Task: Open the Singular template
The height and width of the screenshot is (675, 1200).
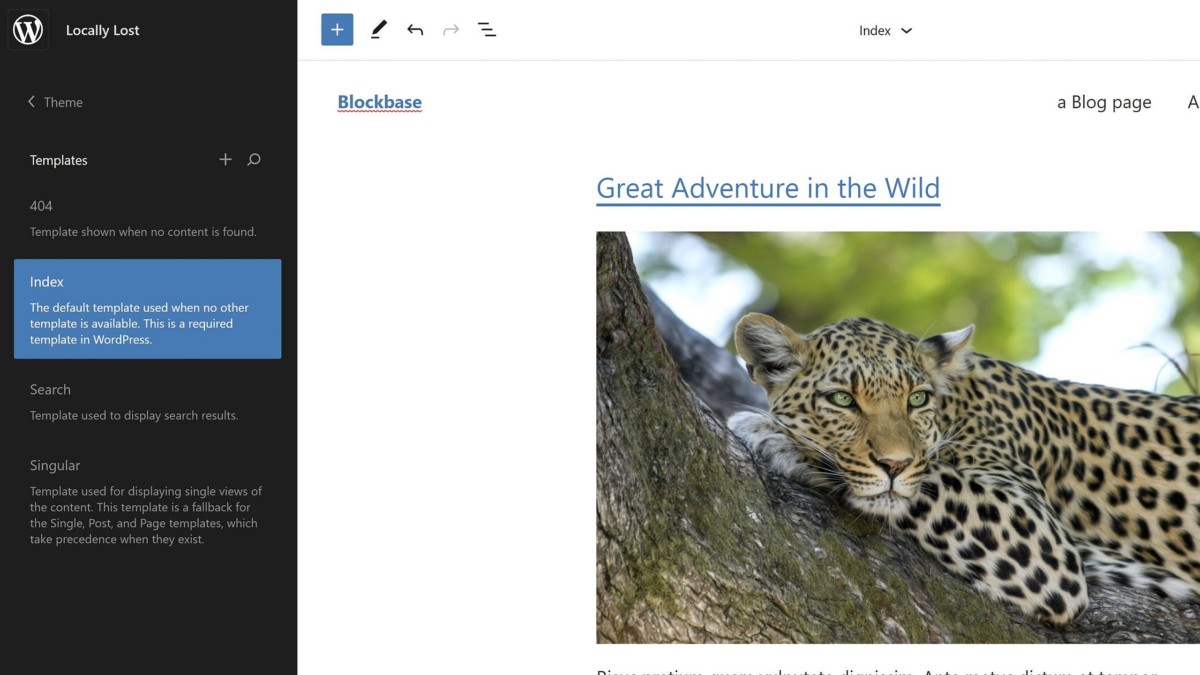Action: pyautogui.click(x=55, y=466)
